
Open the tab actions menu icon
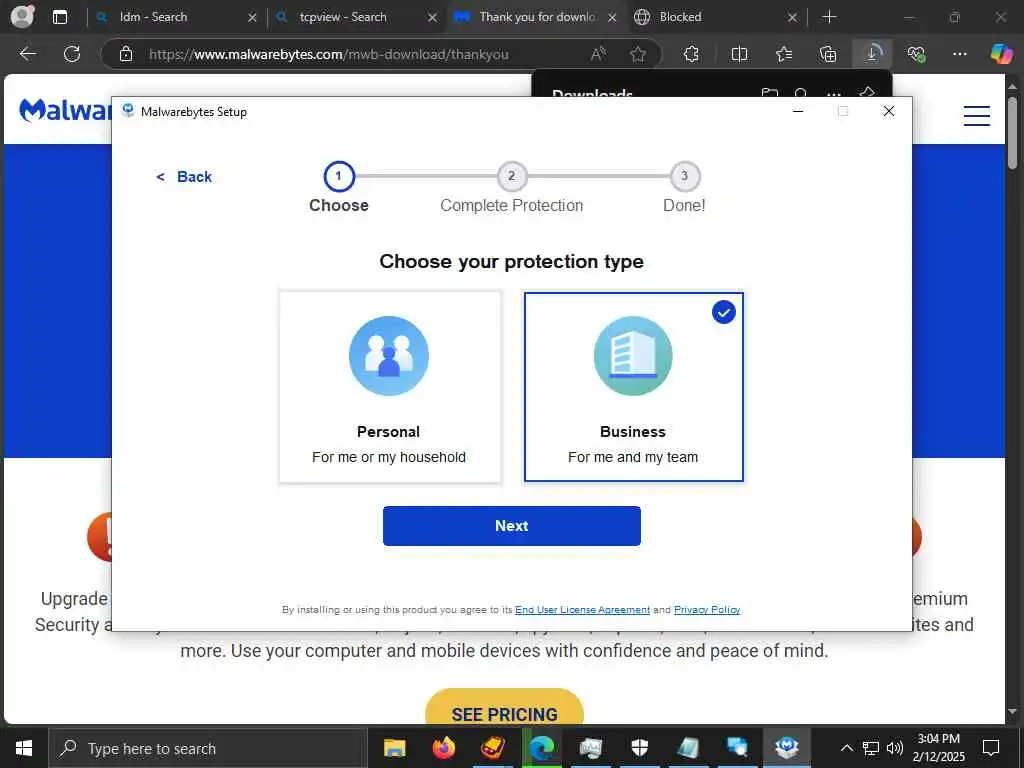[59, 17]
